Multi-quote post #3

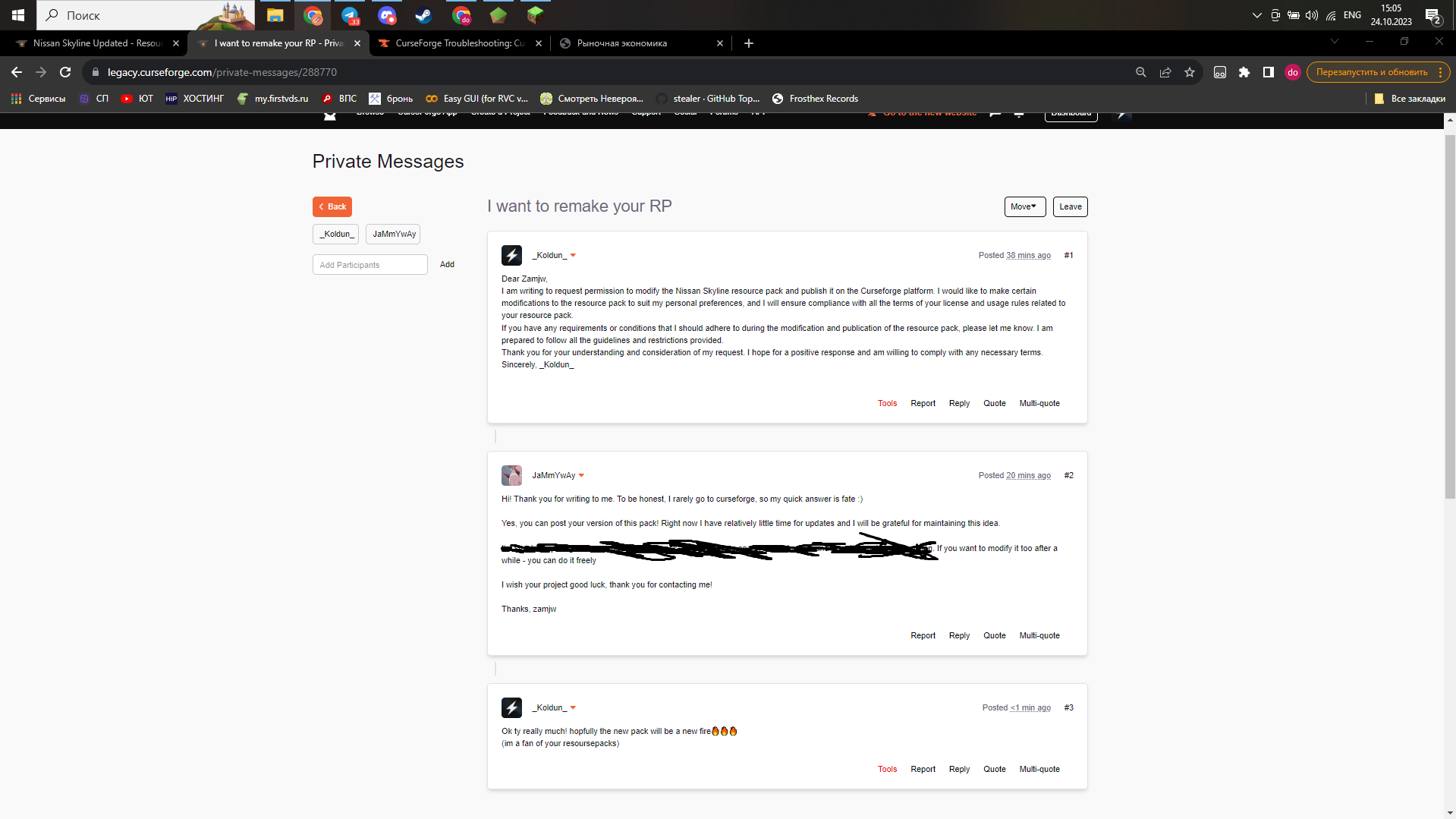coord(1039,770)
